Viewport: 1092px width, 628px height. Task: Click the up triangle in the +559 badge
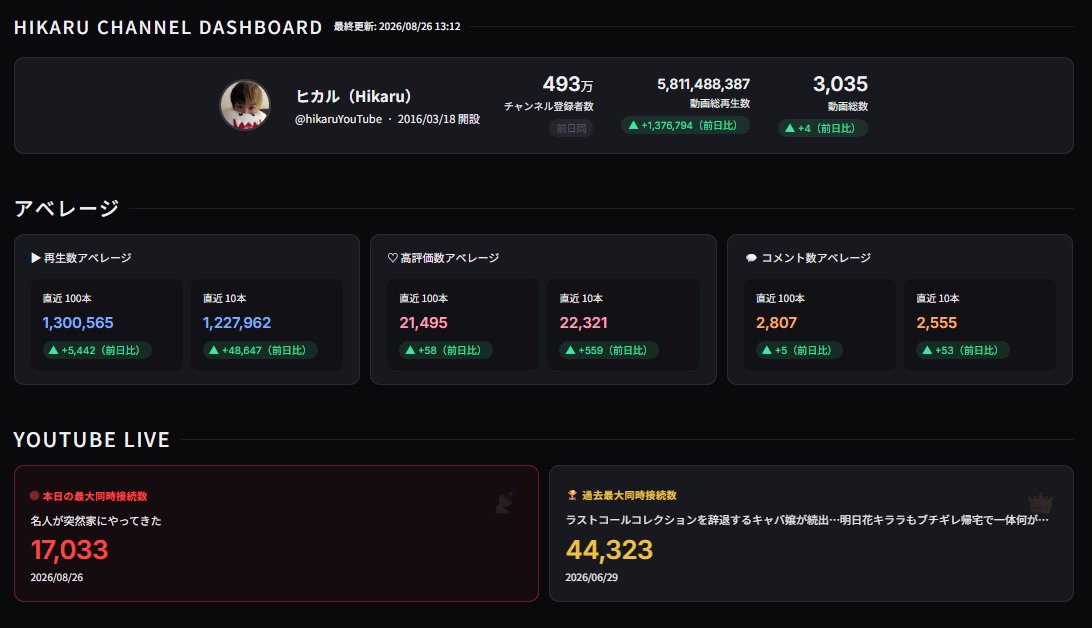pyautogui.click(x=570, y=350)
